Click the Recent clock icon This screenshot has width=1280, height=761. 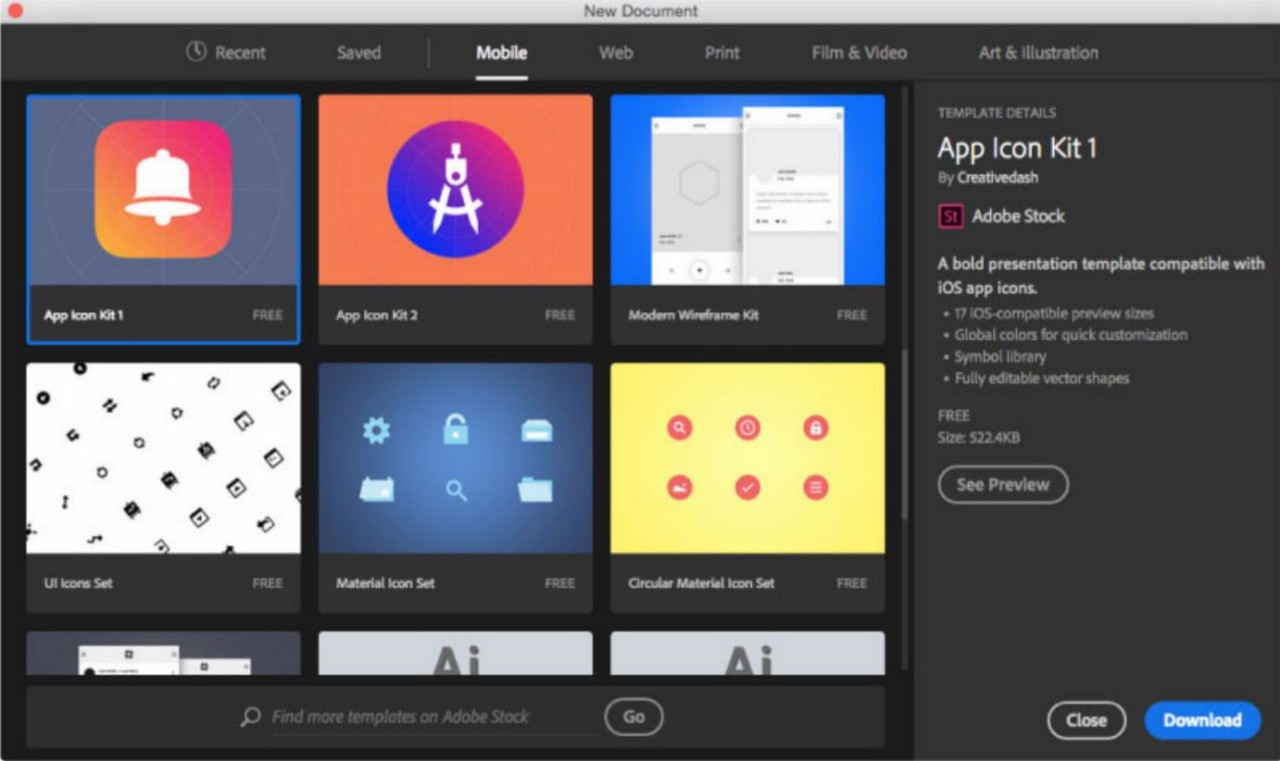(196, 52)
